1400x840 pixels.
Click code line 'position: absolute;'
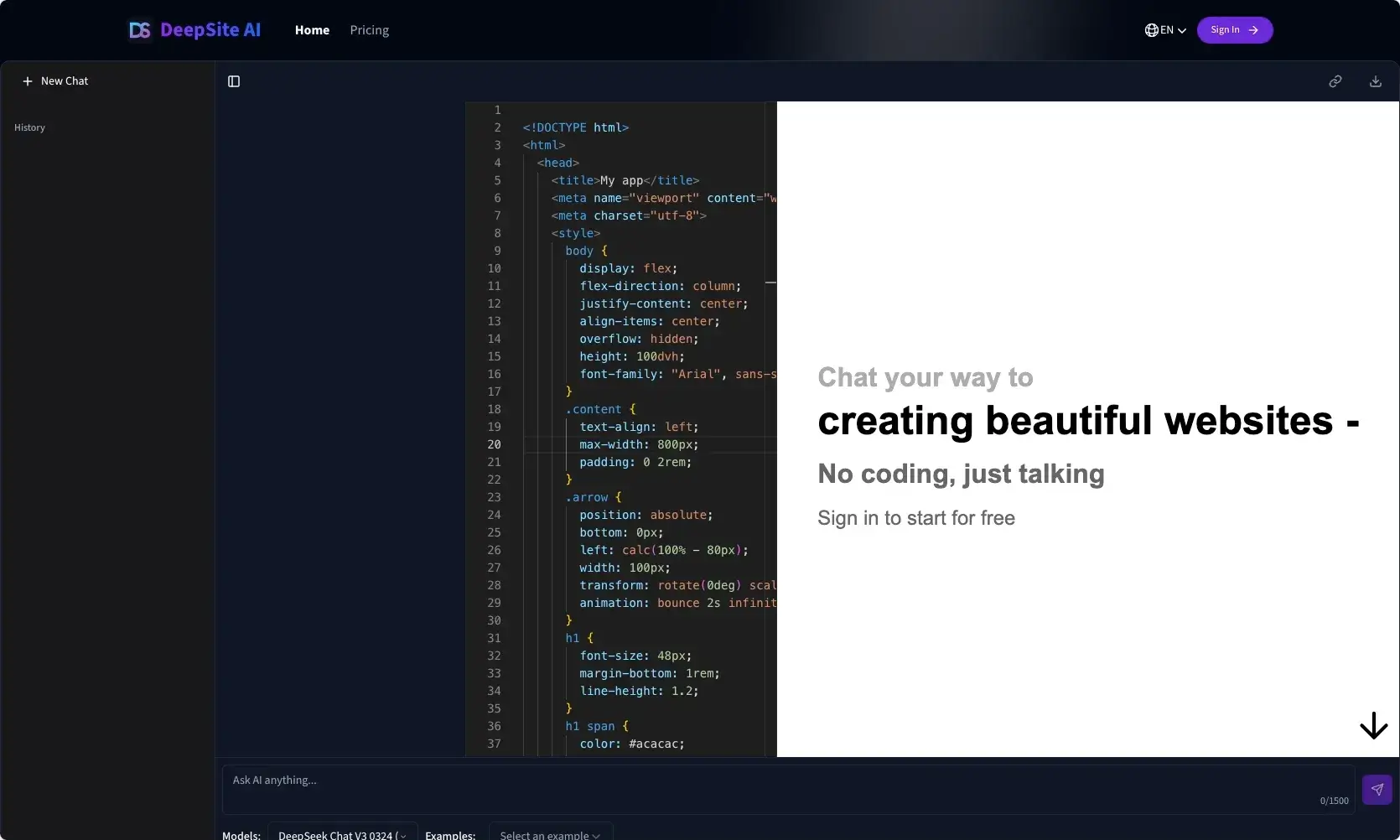coord(646,515)
